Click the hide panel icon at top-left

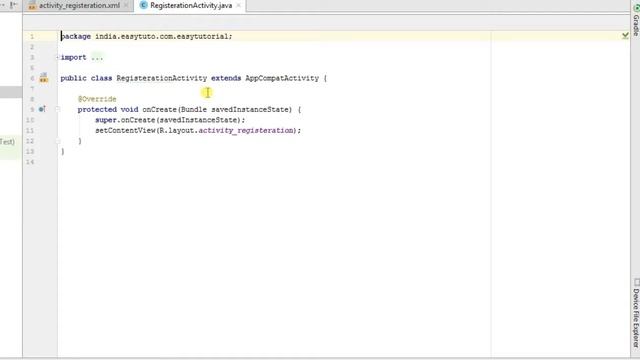click(x=13, y=5)
